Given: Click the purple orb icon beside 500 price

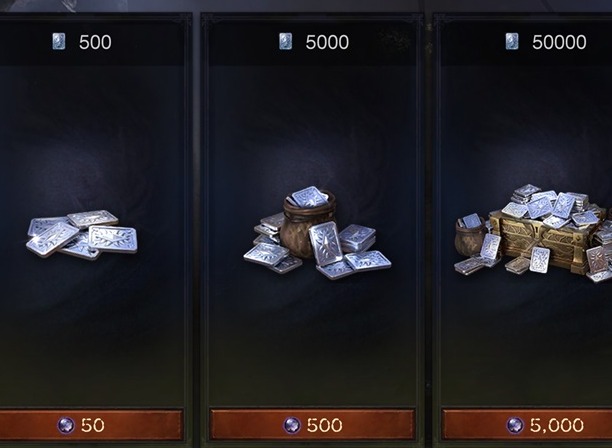Looking at the screenshot, I should pos(292,425).
